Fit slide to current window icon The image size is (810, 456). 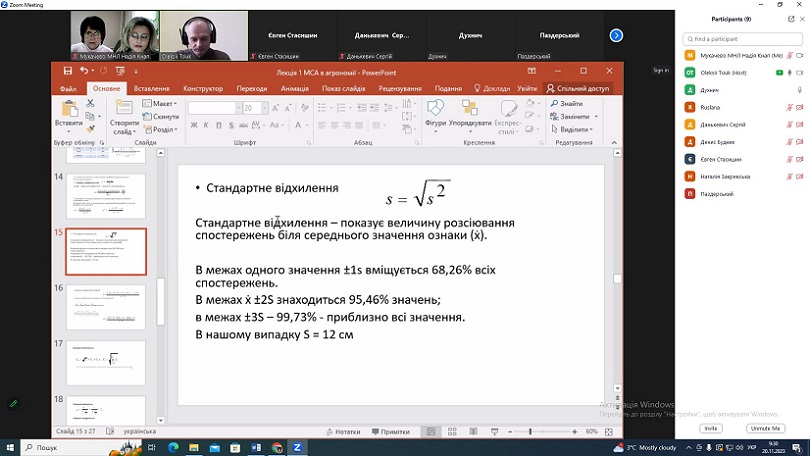click(609, 431)
